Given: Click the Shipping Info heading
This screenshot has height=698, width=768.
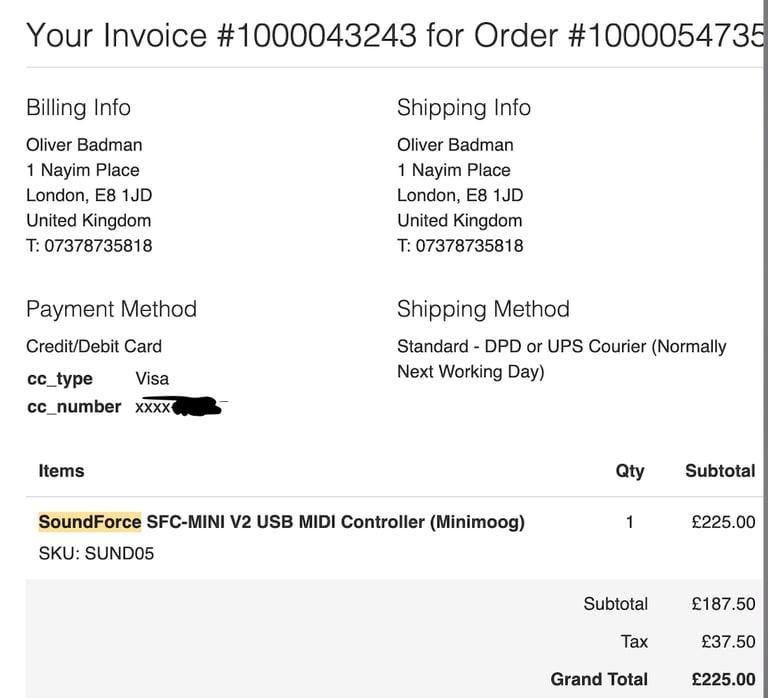Looking at the screenshot, I should [464, 107].
